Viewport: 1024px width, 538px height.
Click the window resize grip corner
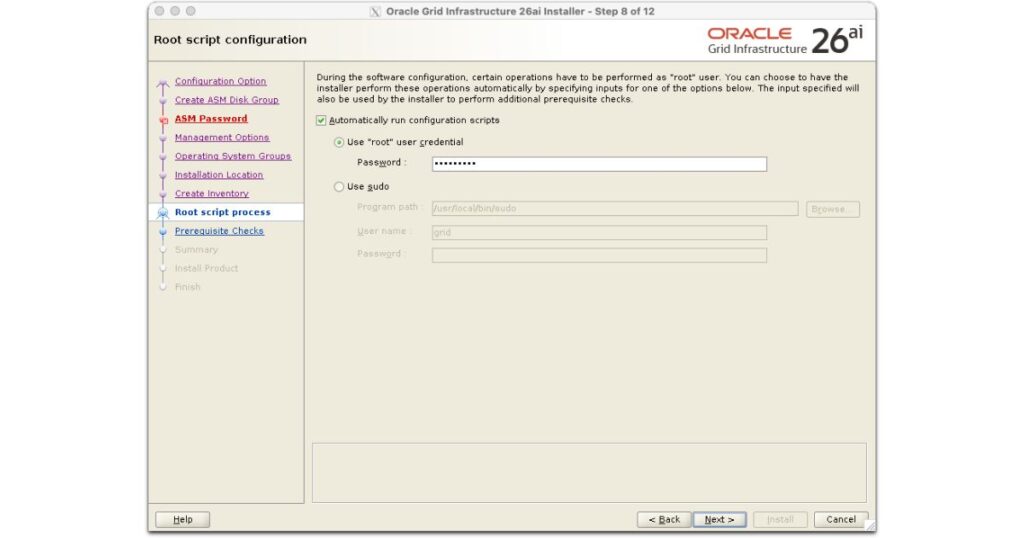[871, 526]
